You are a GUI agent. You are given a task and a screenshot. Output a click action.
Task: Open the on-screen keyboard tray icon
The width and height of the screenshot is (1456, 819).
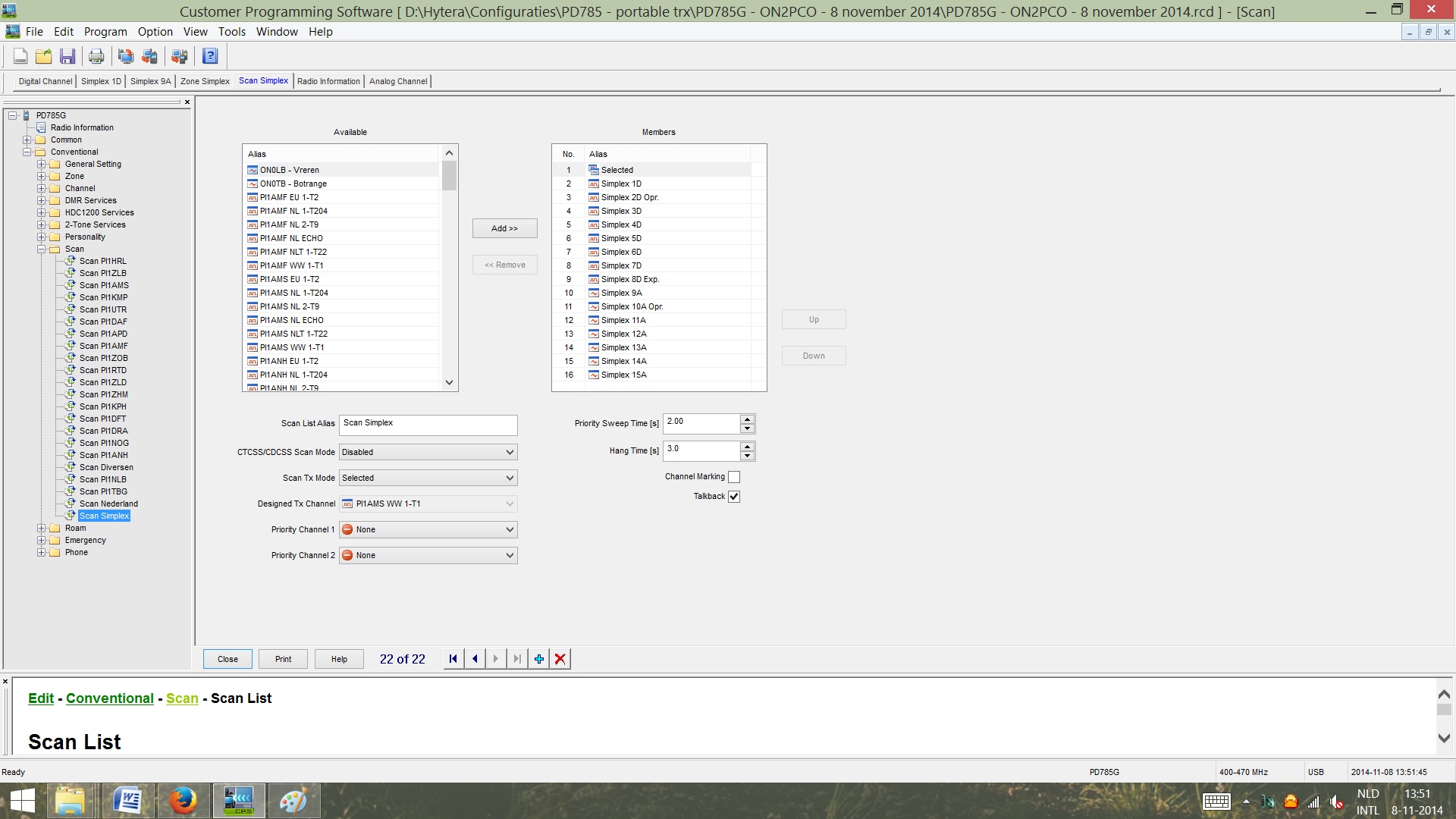tap(1216, 802)
